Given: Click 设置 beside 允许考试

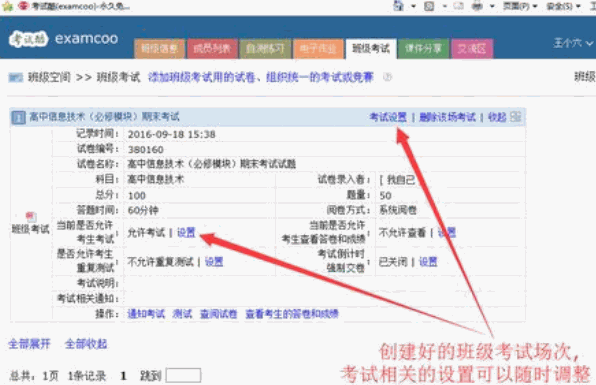Looking at the screenshot, I should [186, 232].
